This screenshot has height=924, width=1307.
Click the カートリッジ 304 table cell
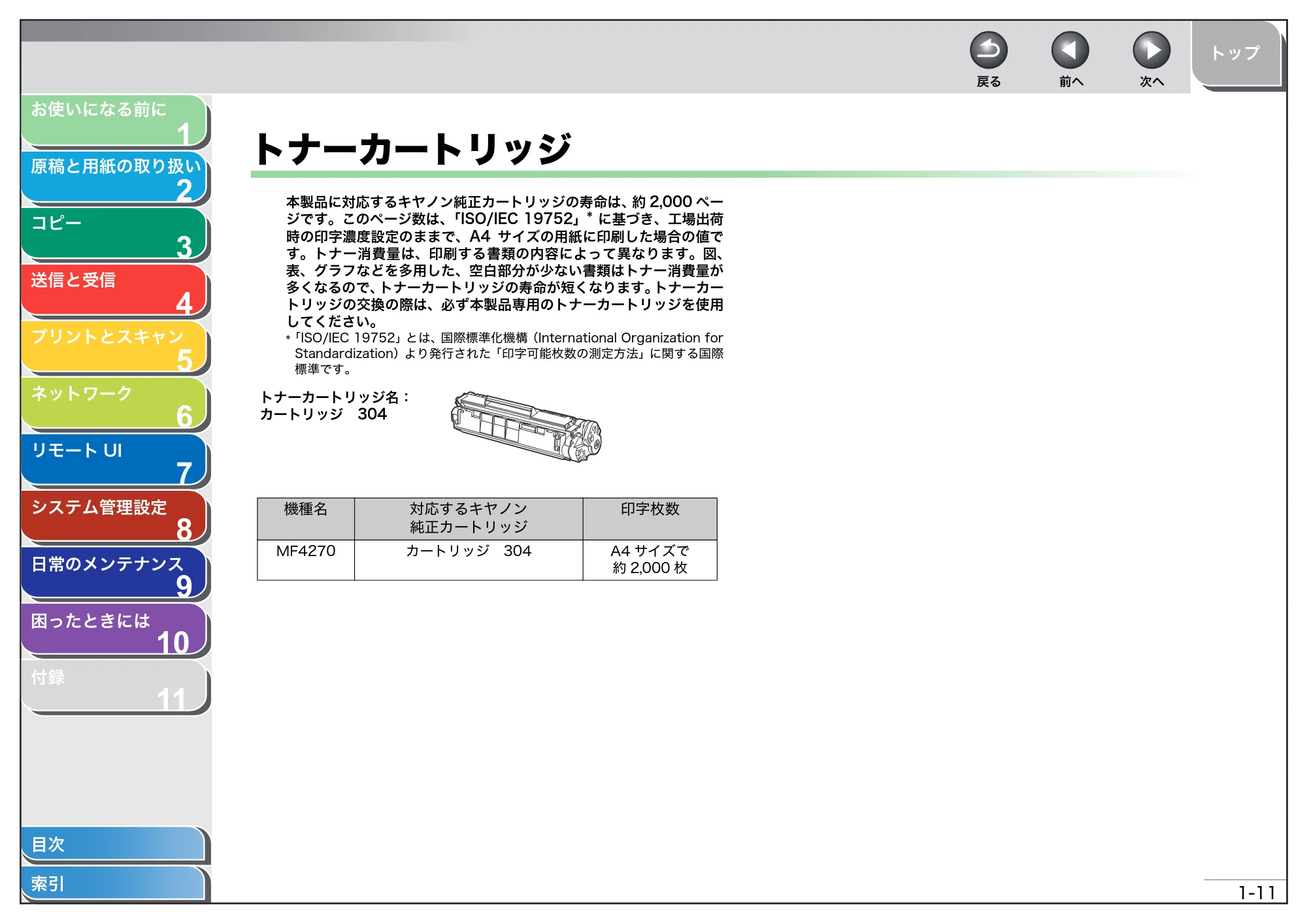pyautogui.click(x=469, y=560)
